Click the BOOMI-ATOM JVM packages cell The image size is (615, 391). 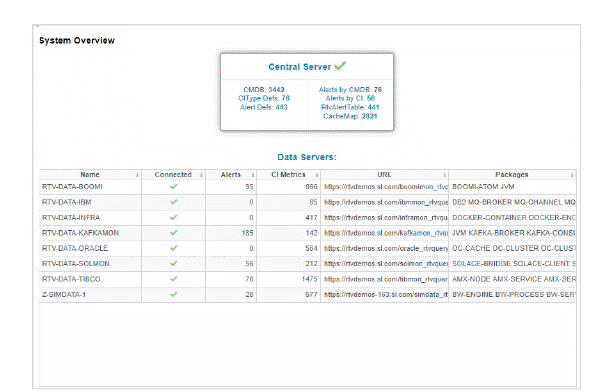513,187
